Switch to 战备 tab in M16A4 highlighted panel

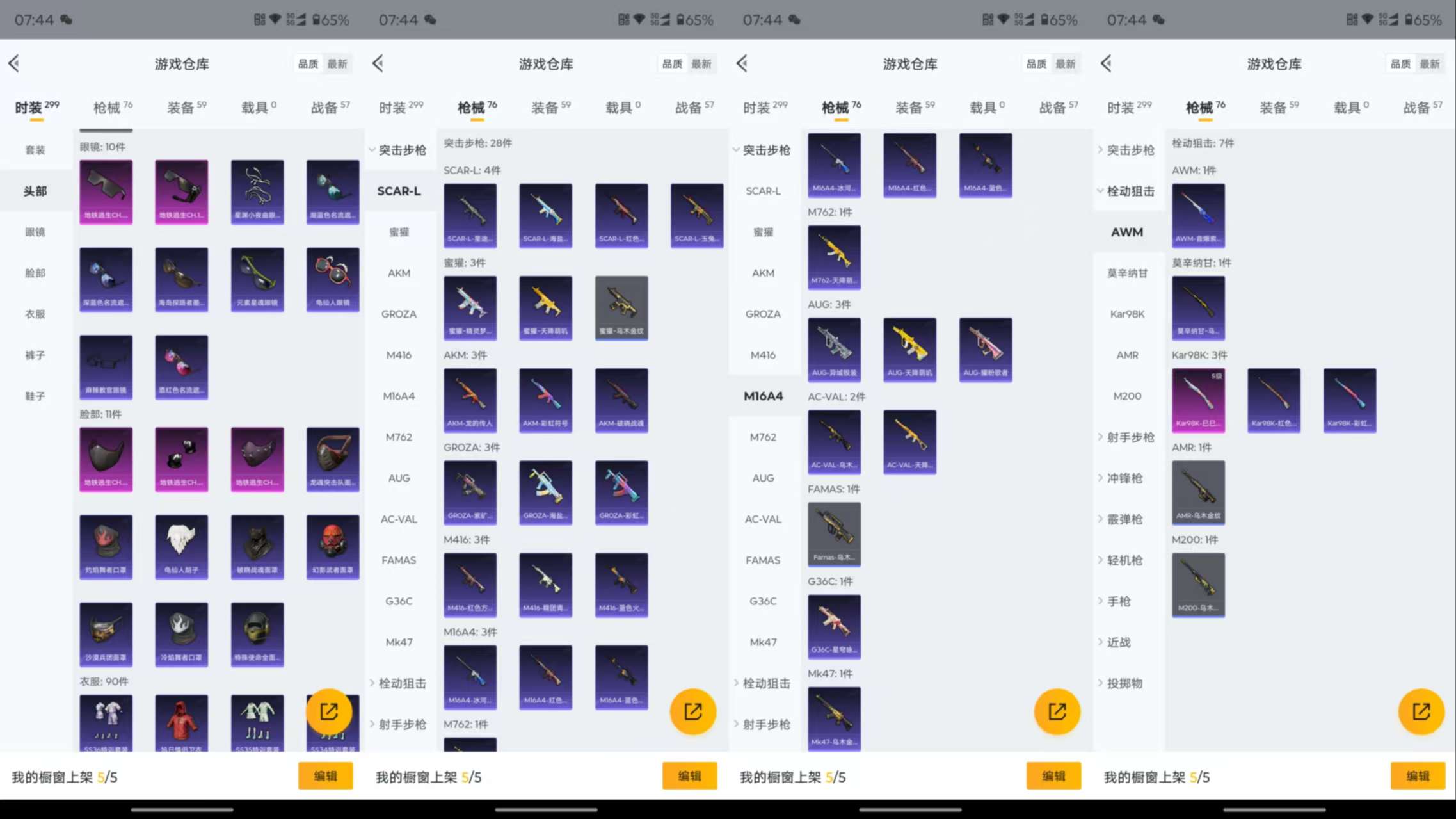1059,107
